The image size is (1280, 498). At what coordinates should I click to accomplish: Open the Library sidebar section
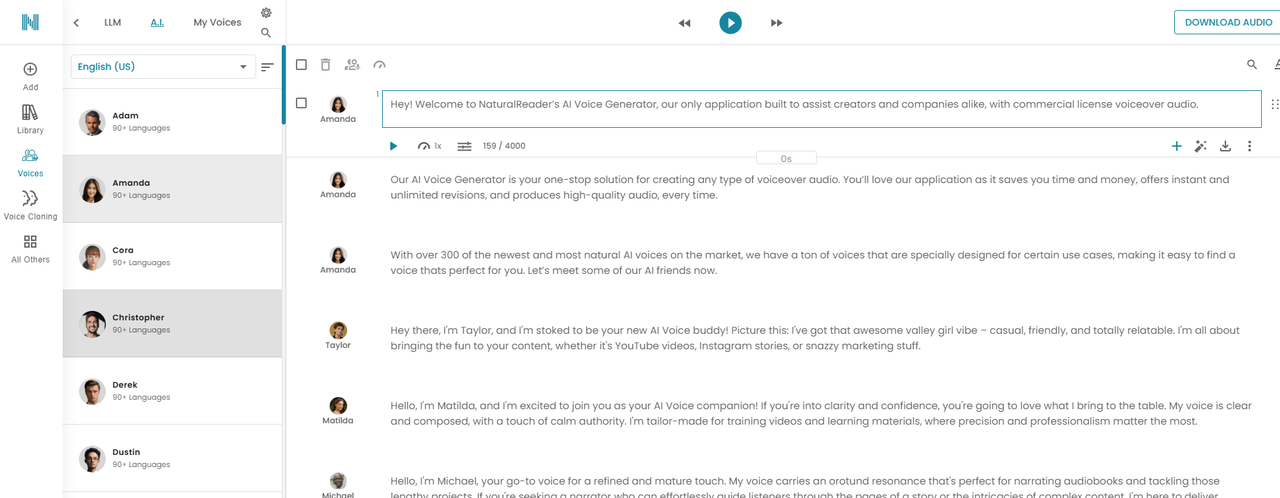30,120
